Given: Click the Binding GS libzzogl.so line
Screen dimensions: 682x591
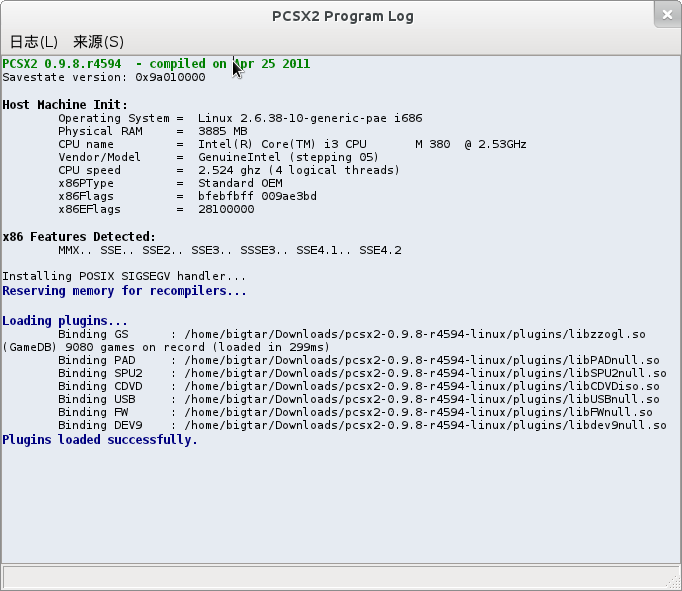Looking at the screenshot, I should click(352, 334).
